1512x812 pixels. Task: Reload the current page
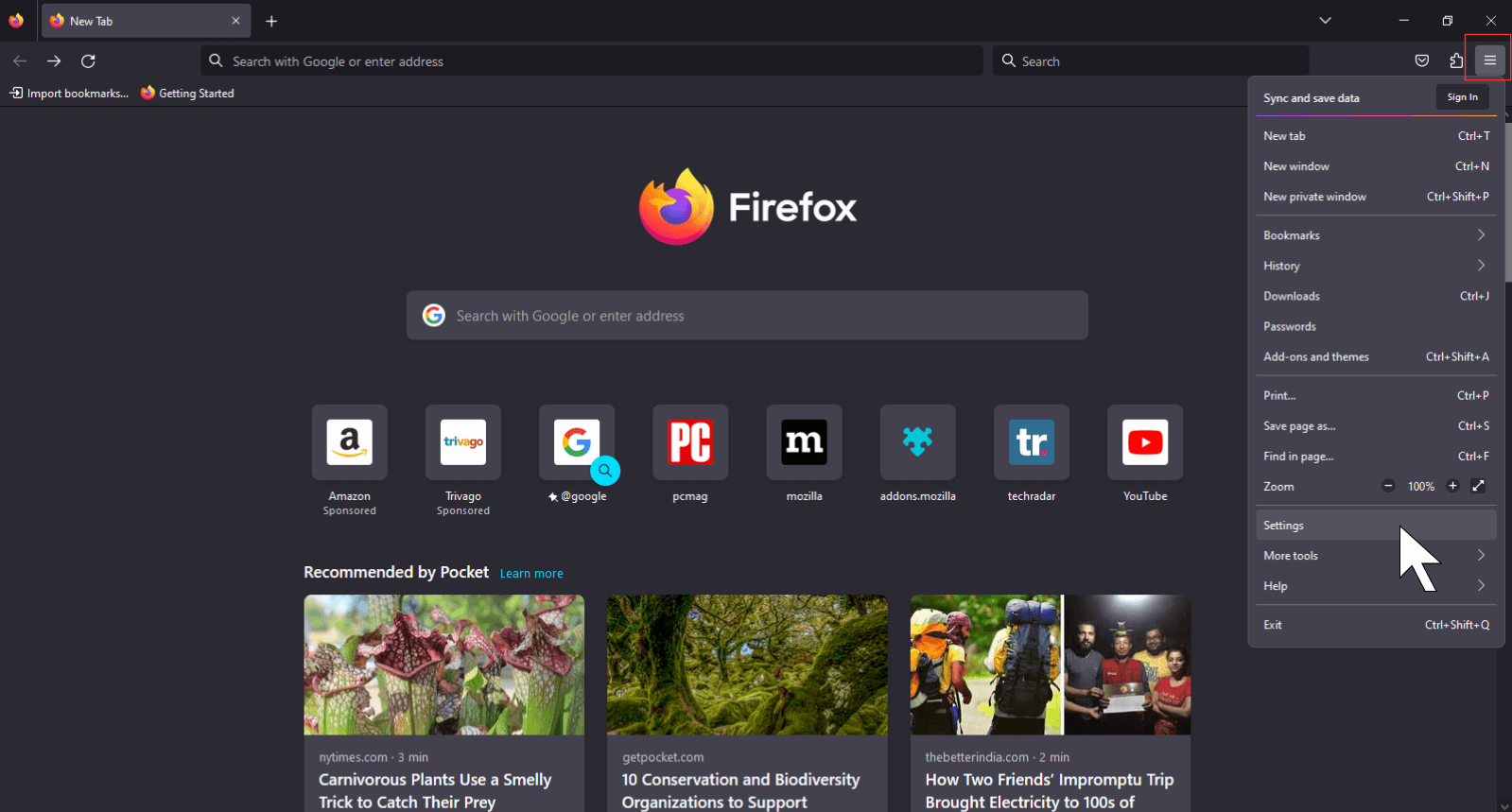pyautogui.click(x=88, y=60)
